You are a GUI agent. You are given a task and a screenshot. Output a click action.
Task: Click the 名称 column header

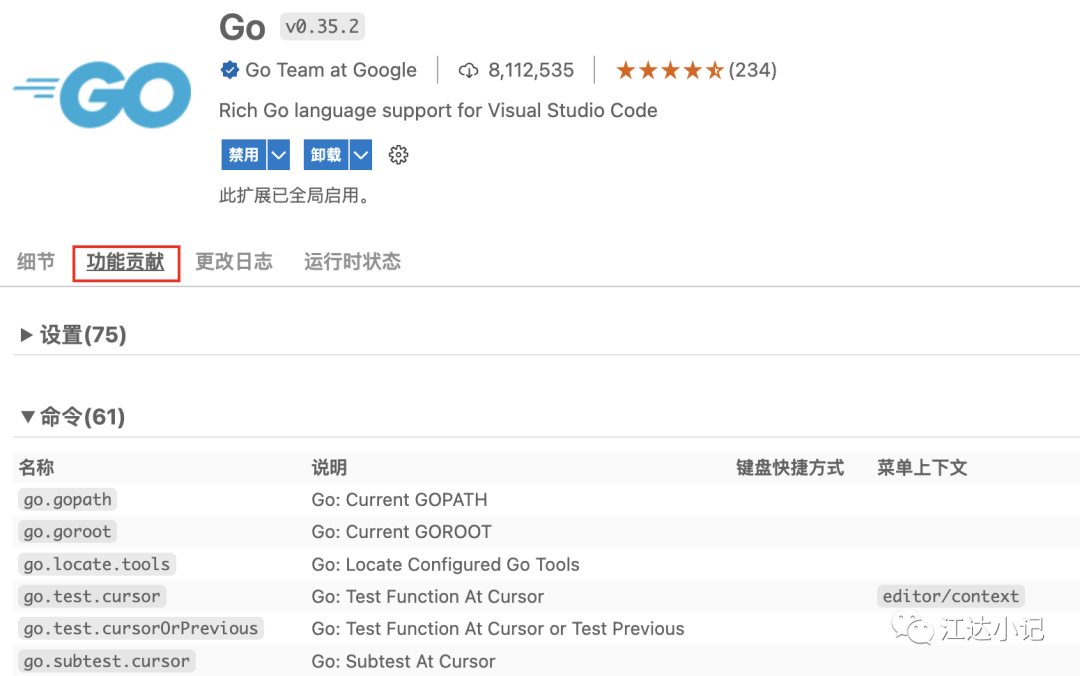pos(36,467)
